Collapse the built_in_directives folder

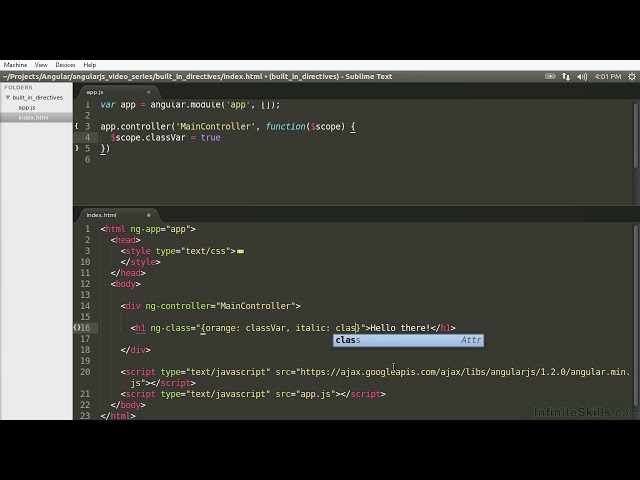[8, 98]
